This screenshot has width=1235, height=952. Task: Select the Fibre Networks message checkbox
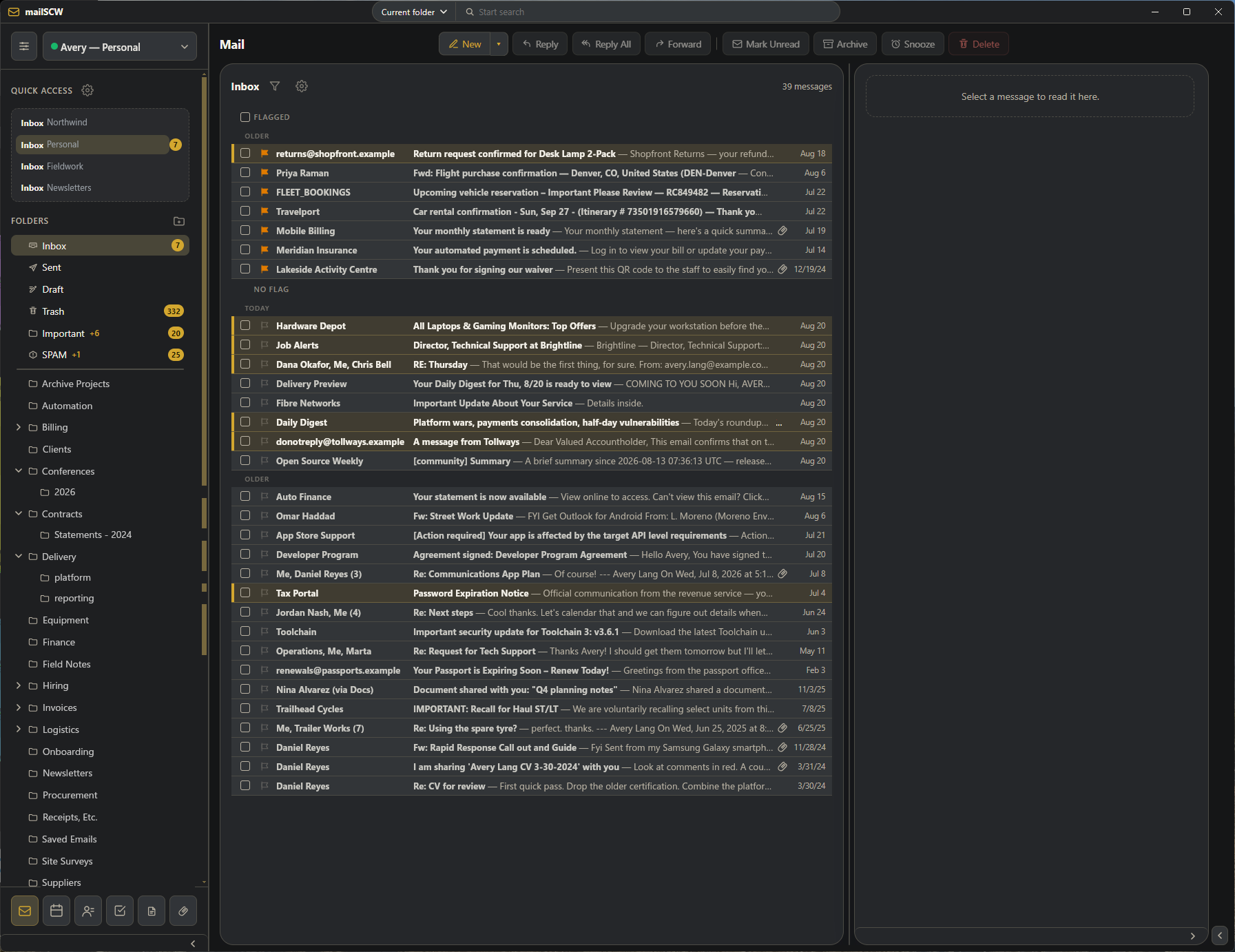[245, 403]
